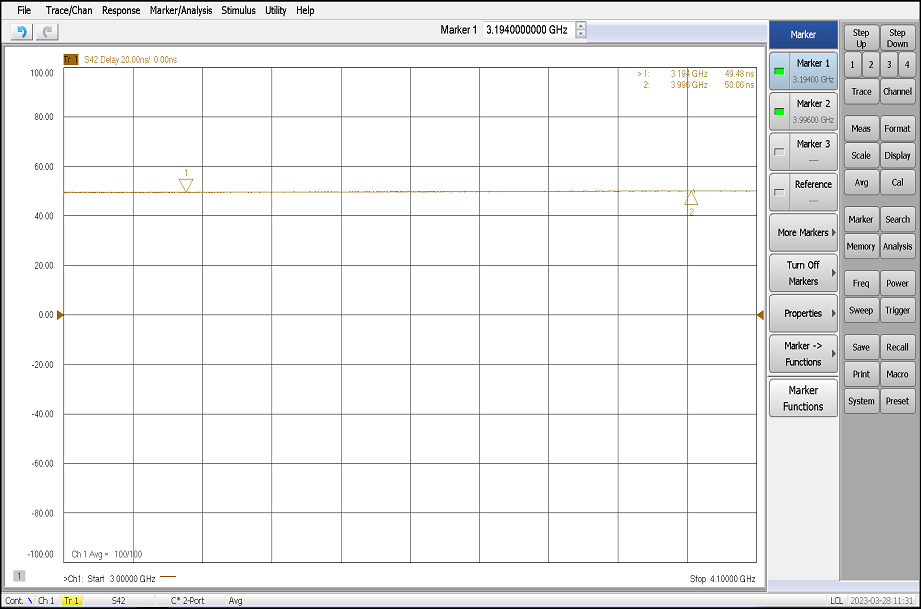Step up Marker 1 frequency with the spinner
Image resolution: width=921 pixels, height=609 pixels.
tap(578, 26)
